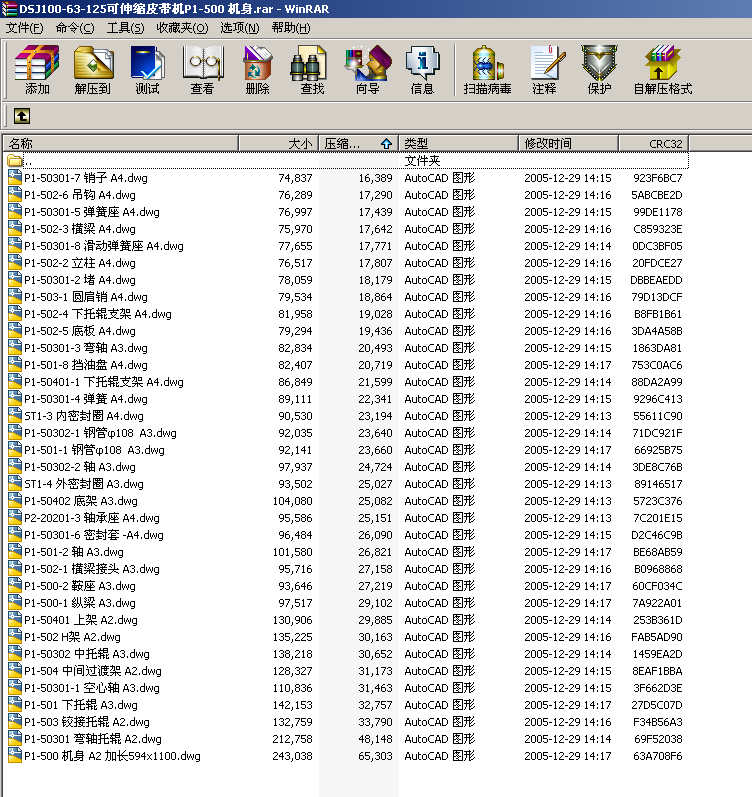The width and height of the screenshot is (752, 797).
Task: Select file P1-502-4 下托辊支架 A4.dwg
Action: pyautogui.click(x=98, y=314)
